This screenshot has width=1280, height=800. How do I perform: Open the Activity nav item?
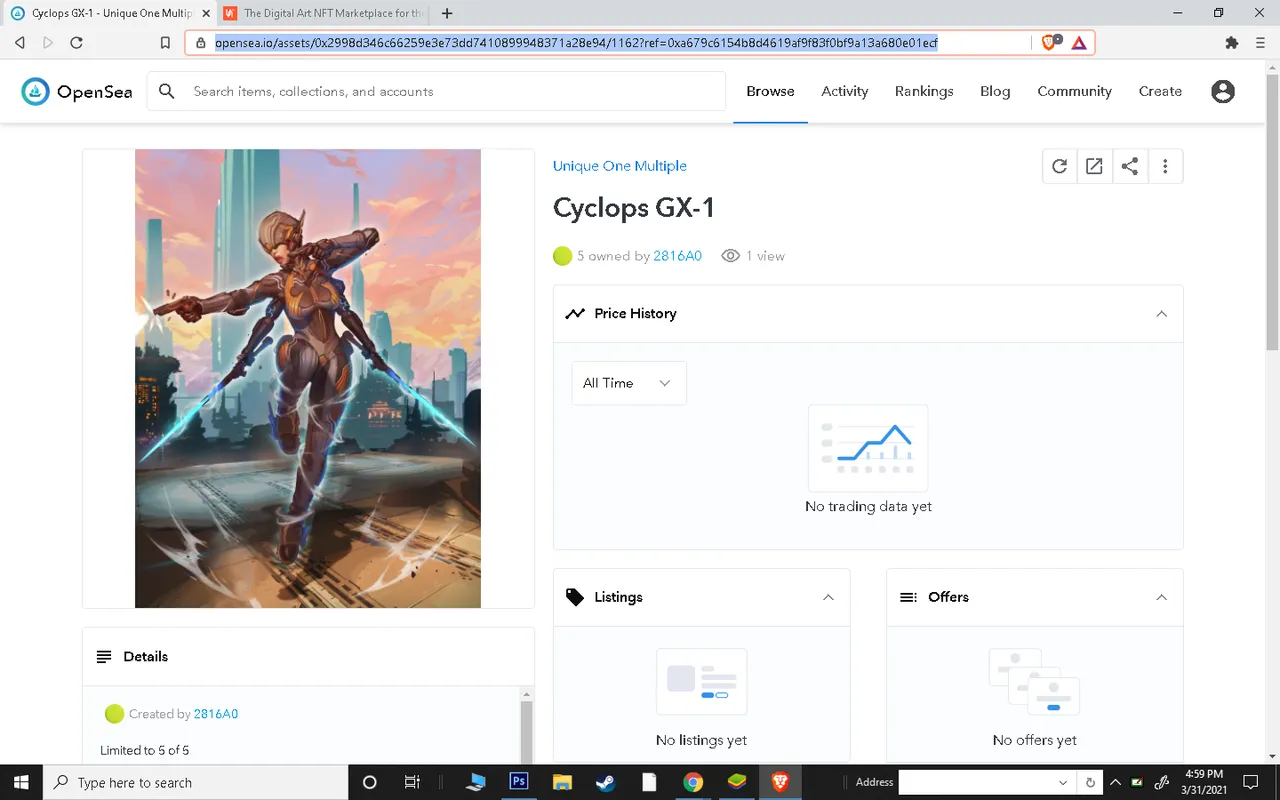845,91
